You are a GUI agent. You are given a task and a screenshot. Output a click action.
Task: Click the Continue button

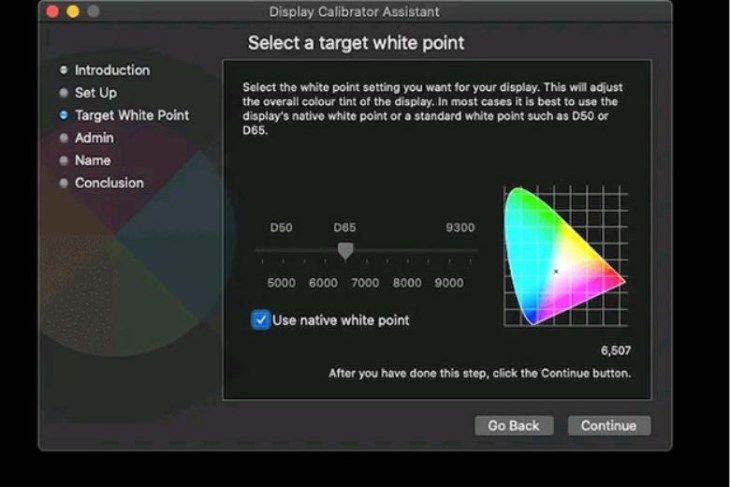coord(609,426)
